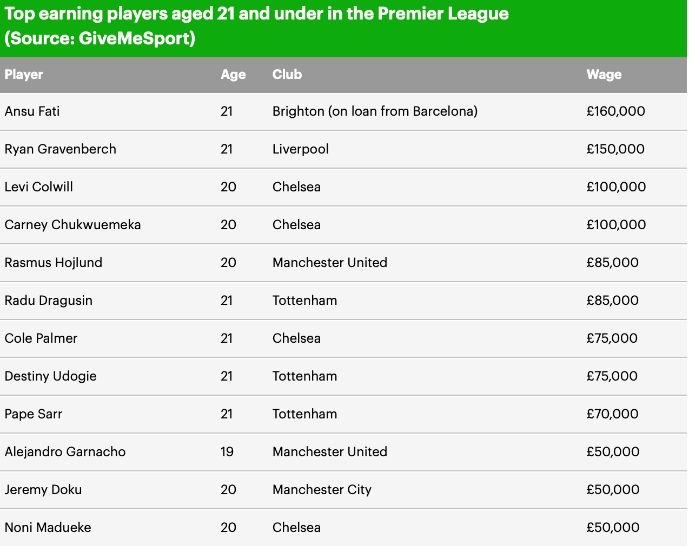The width and height of the screenshot is (689, 546).
Task: Select the table title mentioning GiveMeSport
Action: (x=257, y=27)
